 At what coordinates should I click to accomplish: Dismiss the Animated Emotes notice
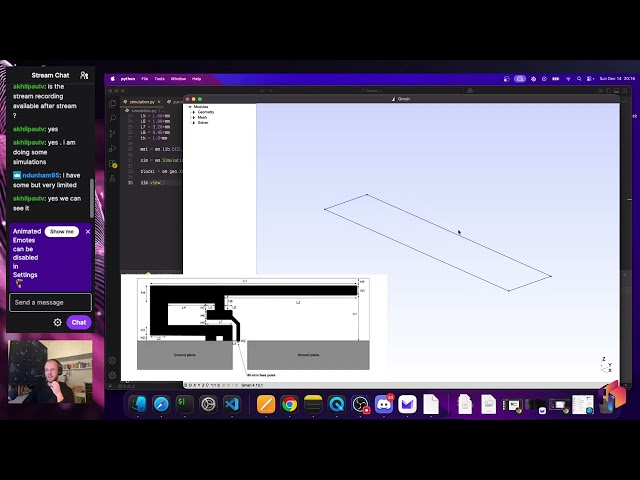click(x=88, y=231)
